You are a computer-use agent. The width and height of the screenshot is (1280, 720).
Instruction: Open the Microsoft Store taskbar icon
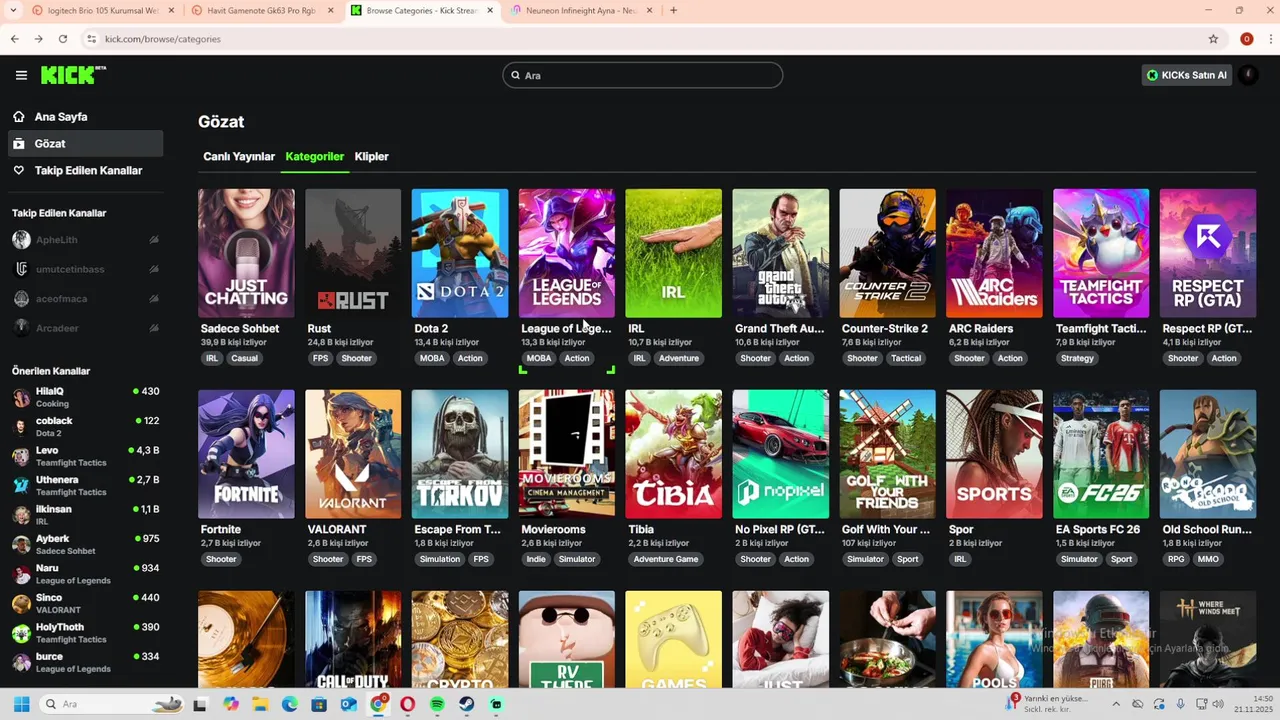(x=319, y=704)
